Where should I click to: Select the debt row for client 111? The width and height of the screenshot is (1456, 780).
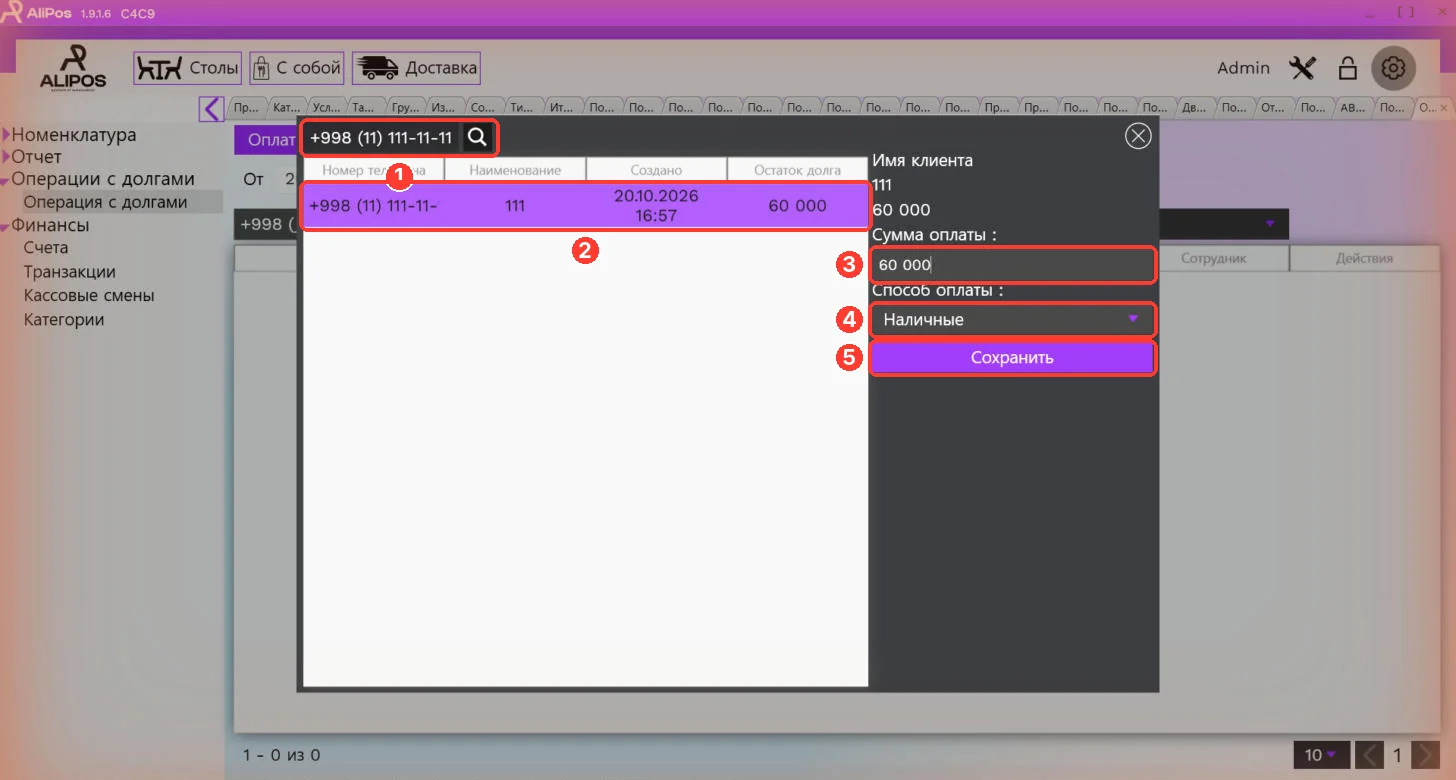coord(585,206)
